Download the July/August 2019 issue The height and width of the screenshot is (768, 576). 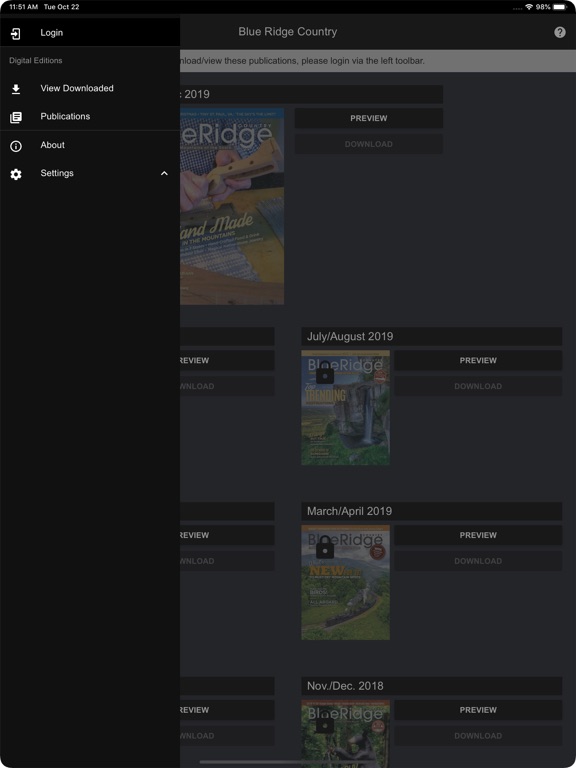tap(478, 386)
